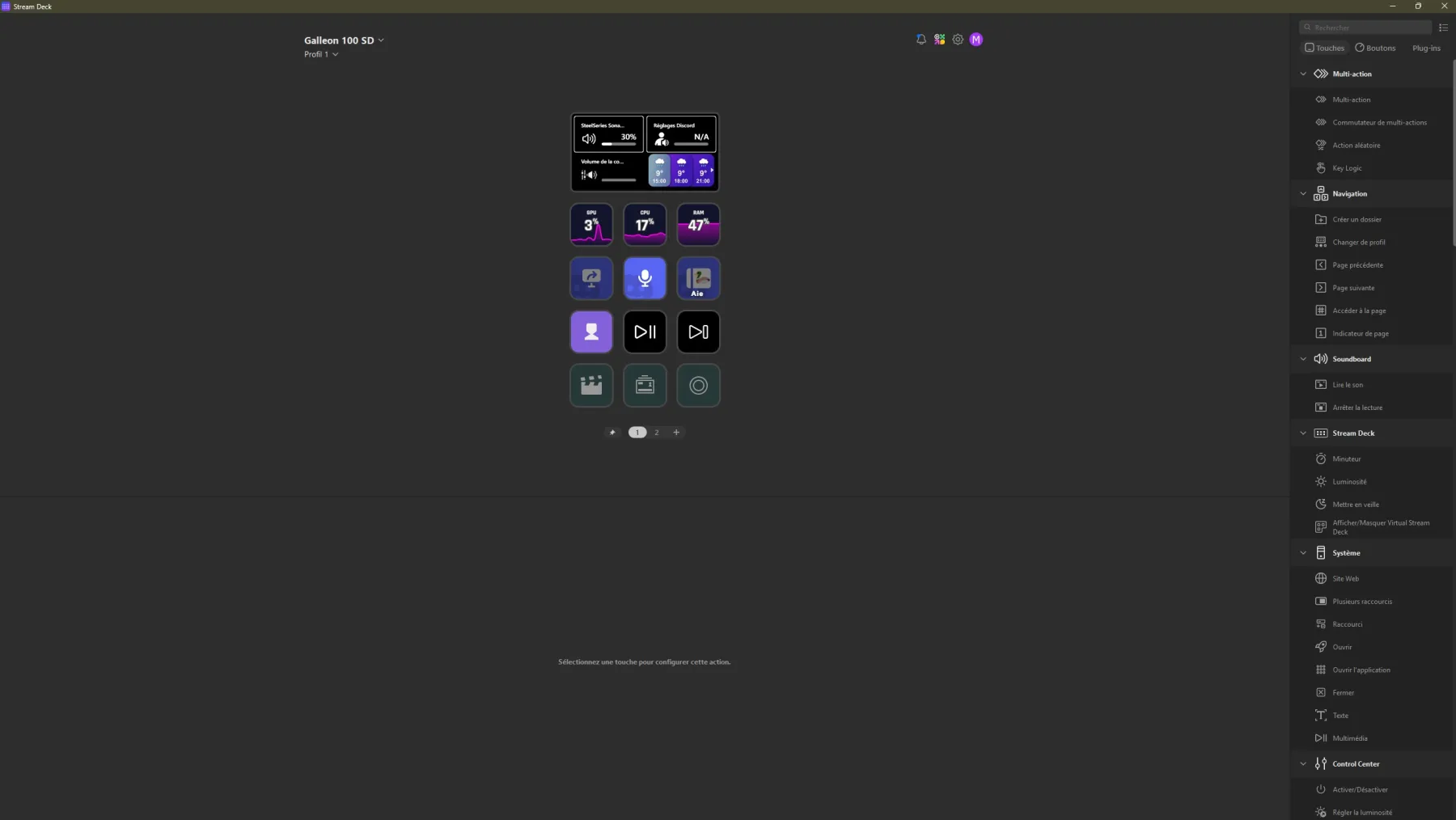
Task: Select the CPU usage monitor key
Action: pyautogui.click(x=645, y=224)
